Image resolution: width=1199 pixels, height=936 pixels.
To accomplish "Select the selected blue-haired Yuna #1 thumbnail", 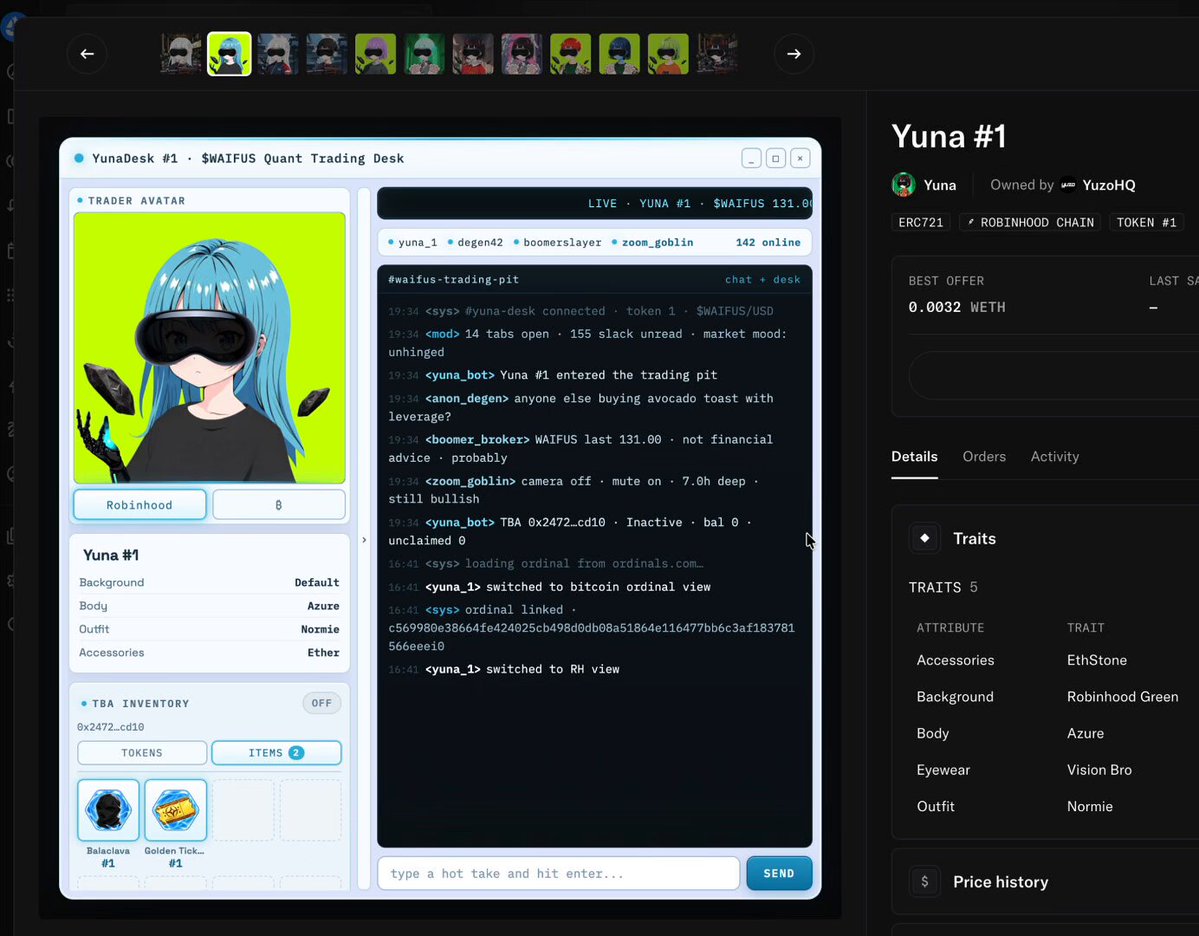I will click(229, 54).
